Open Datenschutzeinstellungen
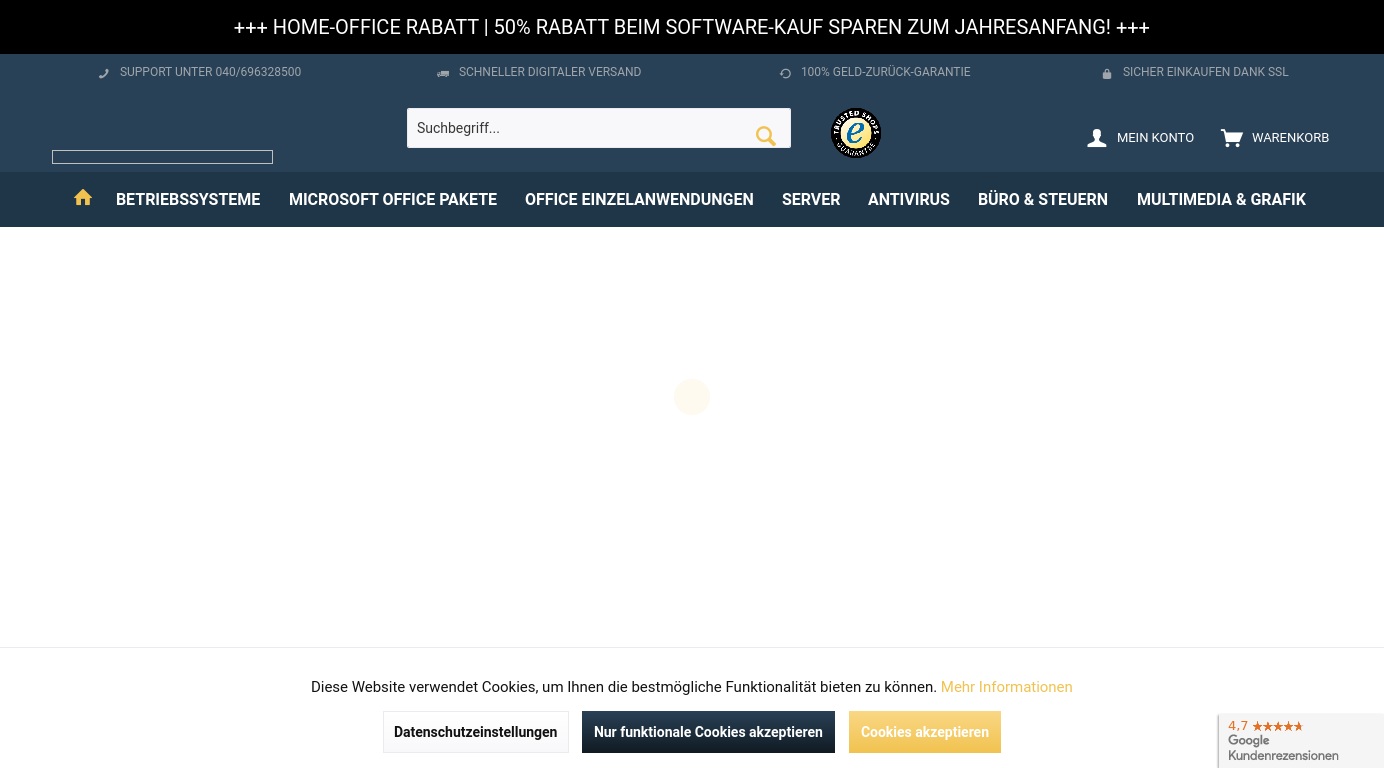Screen dimensions: 1384x768 pos(476,732)
